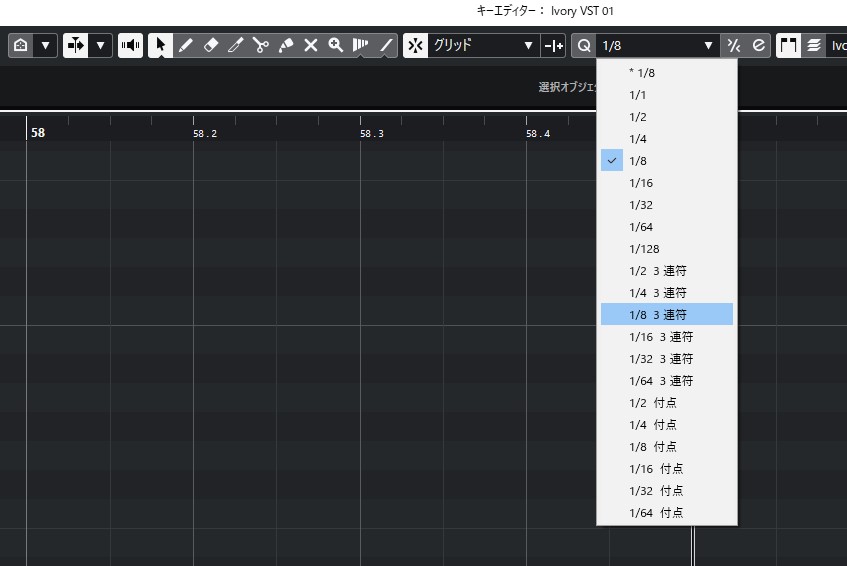Toggle Snap on/off button
Viewport: 847px width, 566px height.
click(x=415, y=45)
